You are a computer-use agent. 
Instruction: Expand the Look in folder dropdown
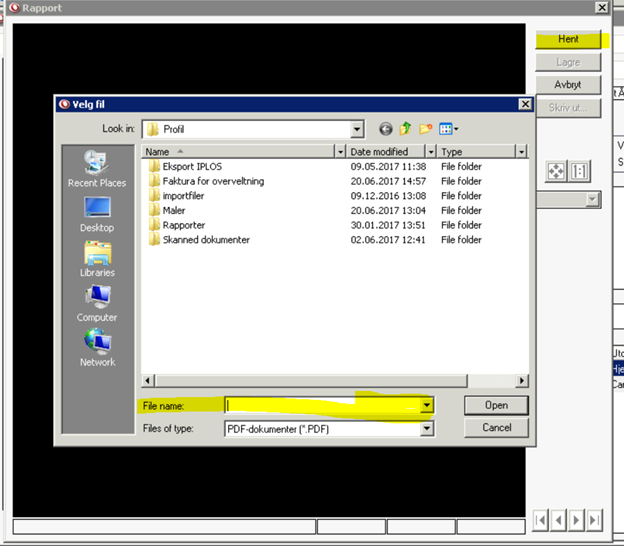tap(356, 129)
